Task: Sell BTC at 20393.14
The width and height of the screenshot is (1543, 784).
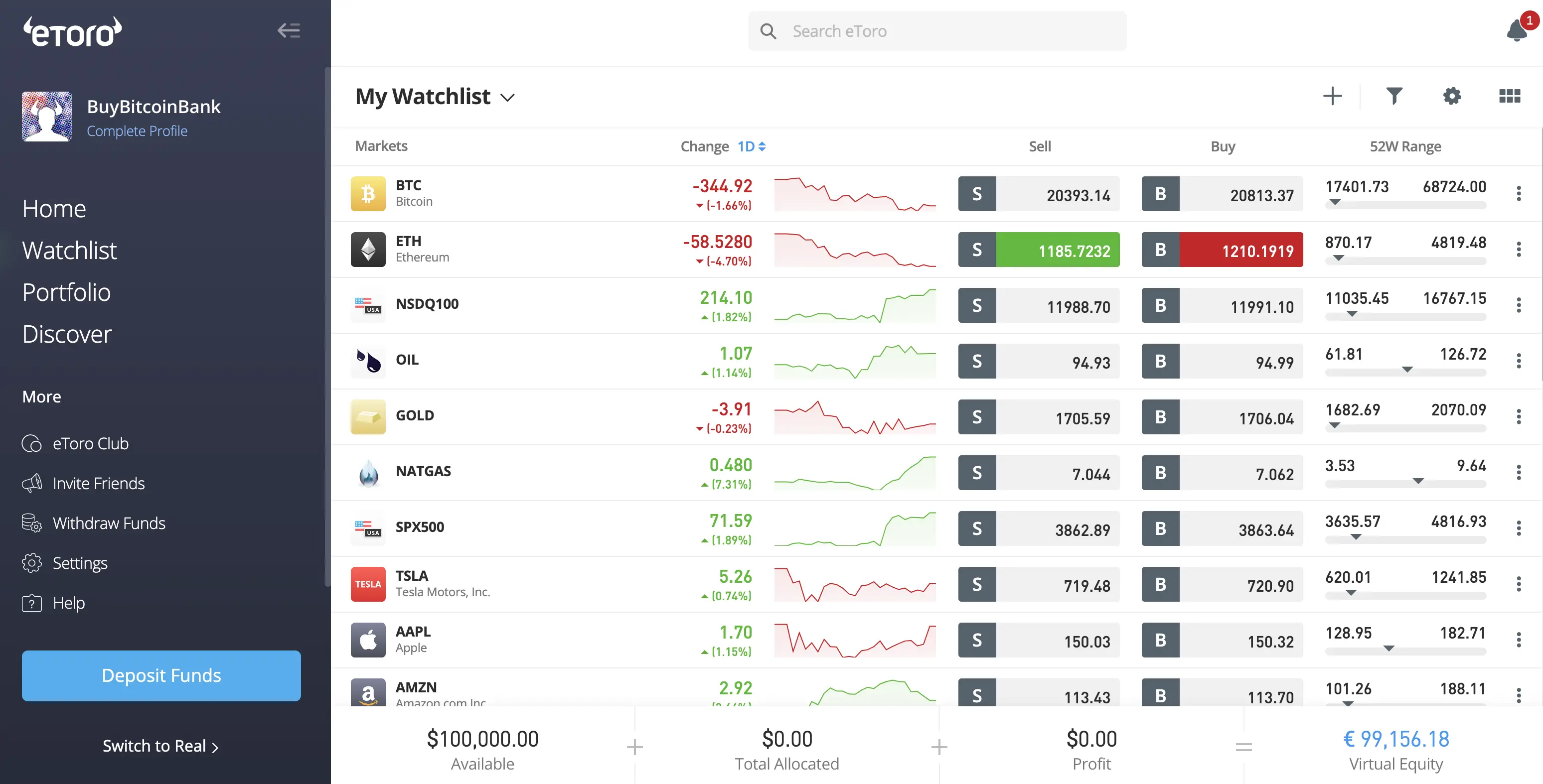Action: pos(1039,193)
